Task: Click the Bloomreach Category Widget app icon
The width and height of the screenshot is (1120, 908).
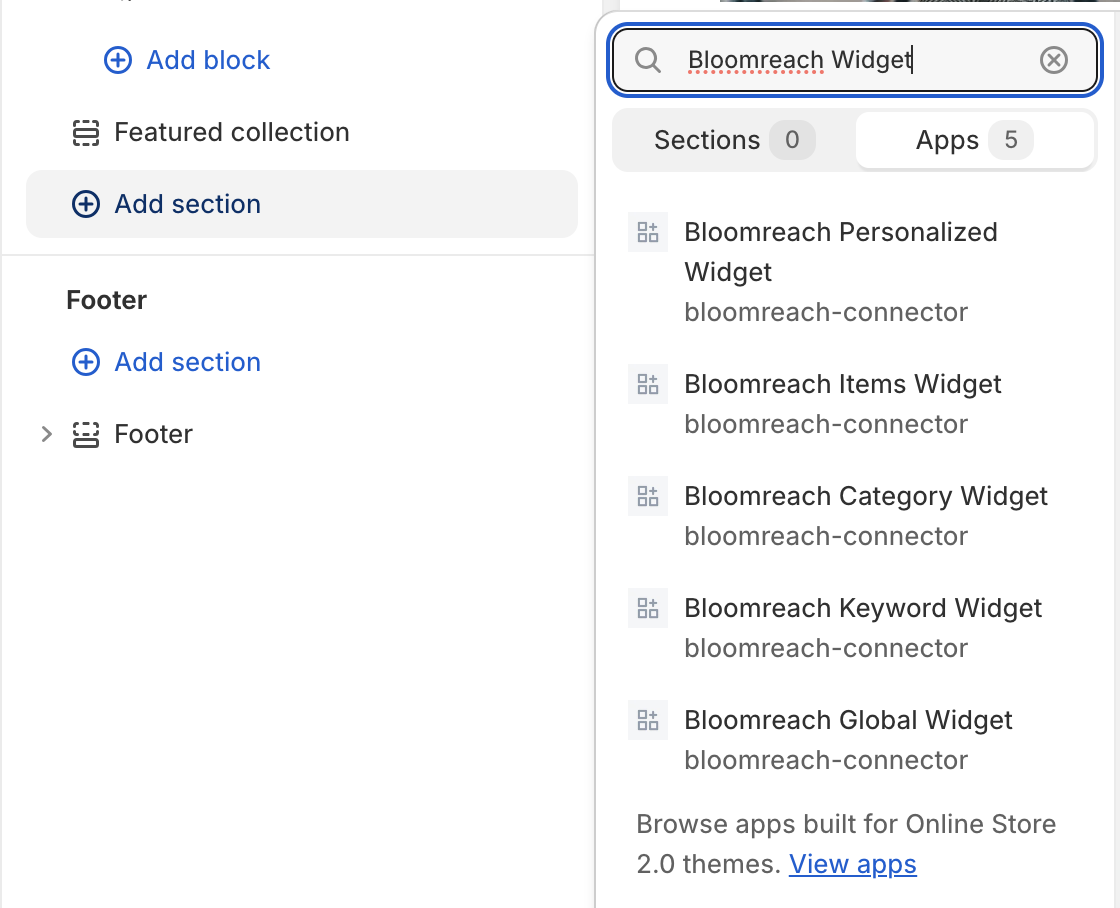Action: pyautogui.click(x=648, y=497)
